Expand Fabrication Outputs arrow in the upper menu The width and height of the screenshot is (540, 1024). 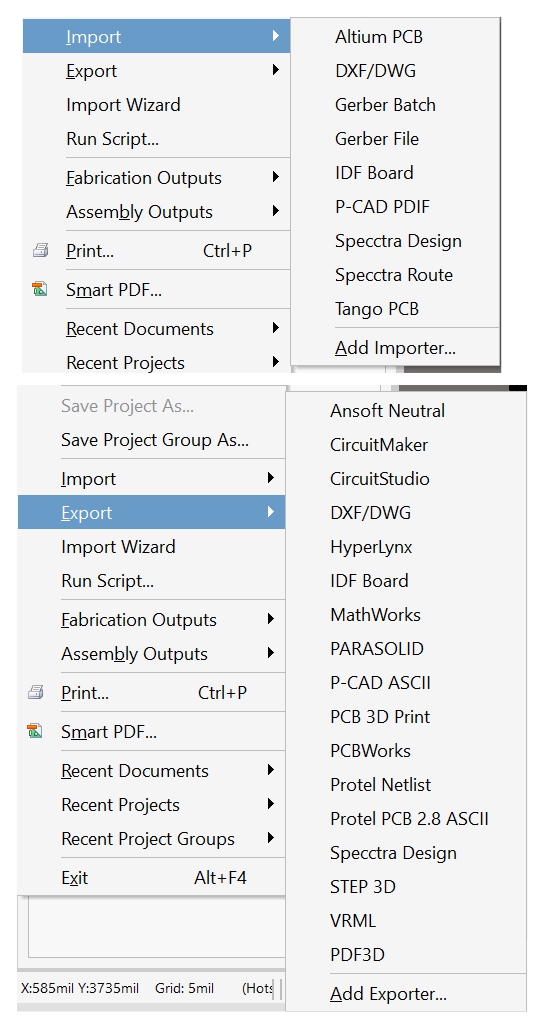pos(276,177)
